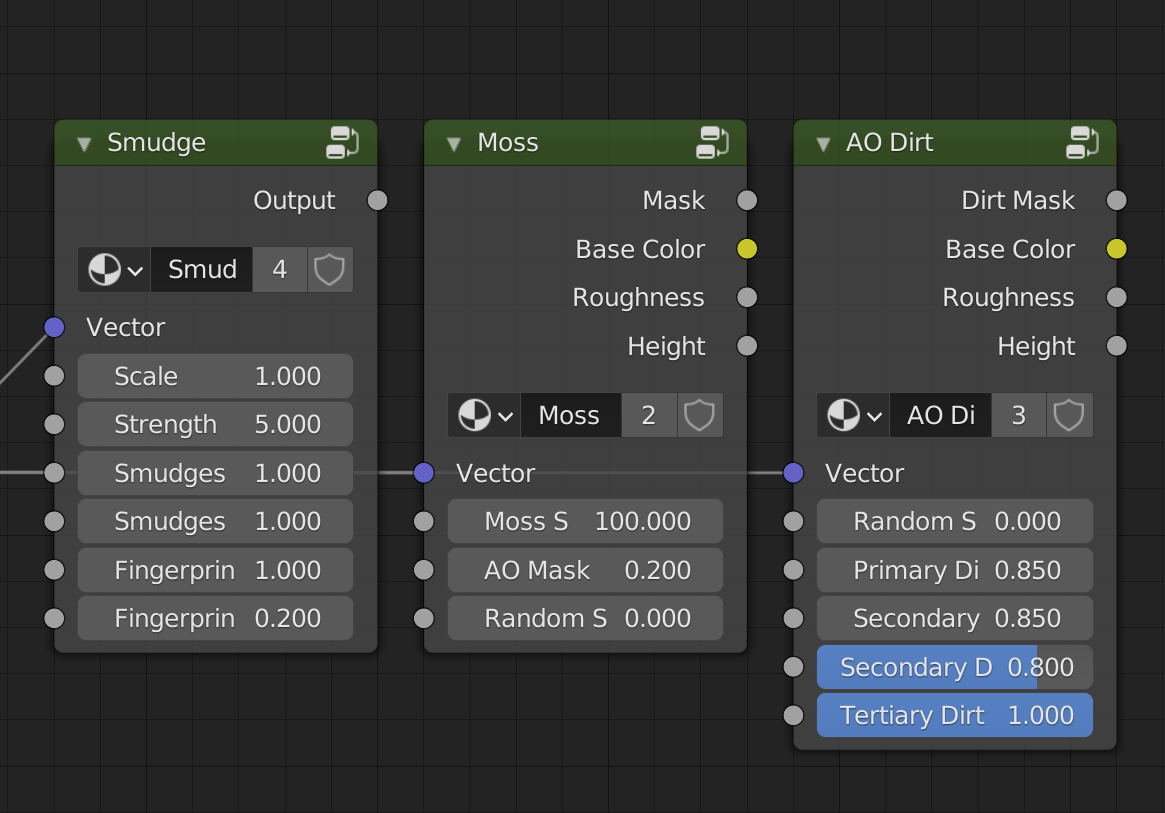Click the Tertiary Dirt value slider on AO Dirt
1165x813 pixels.
point(954,715)
